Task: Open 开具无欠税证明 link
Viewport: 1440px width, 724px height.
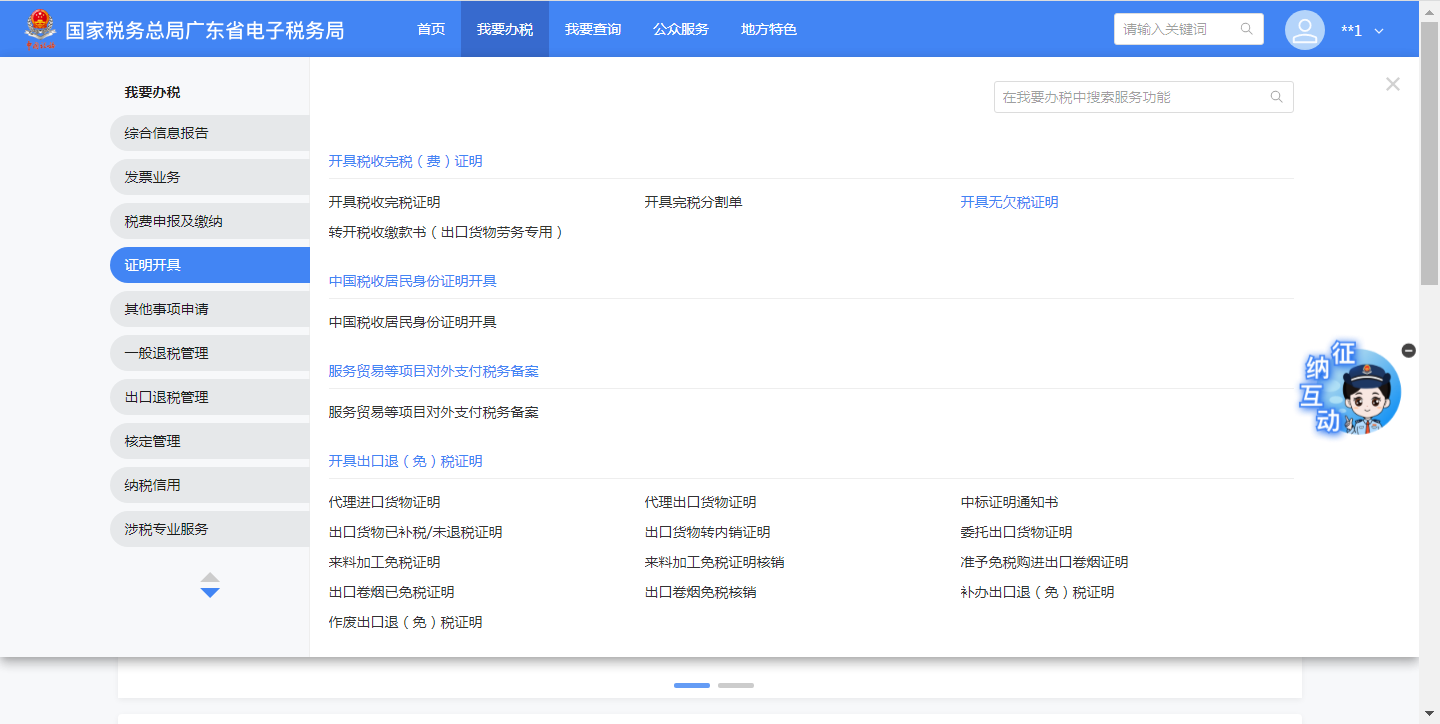Action: [x=1008, y=202]
